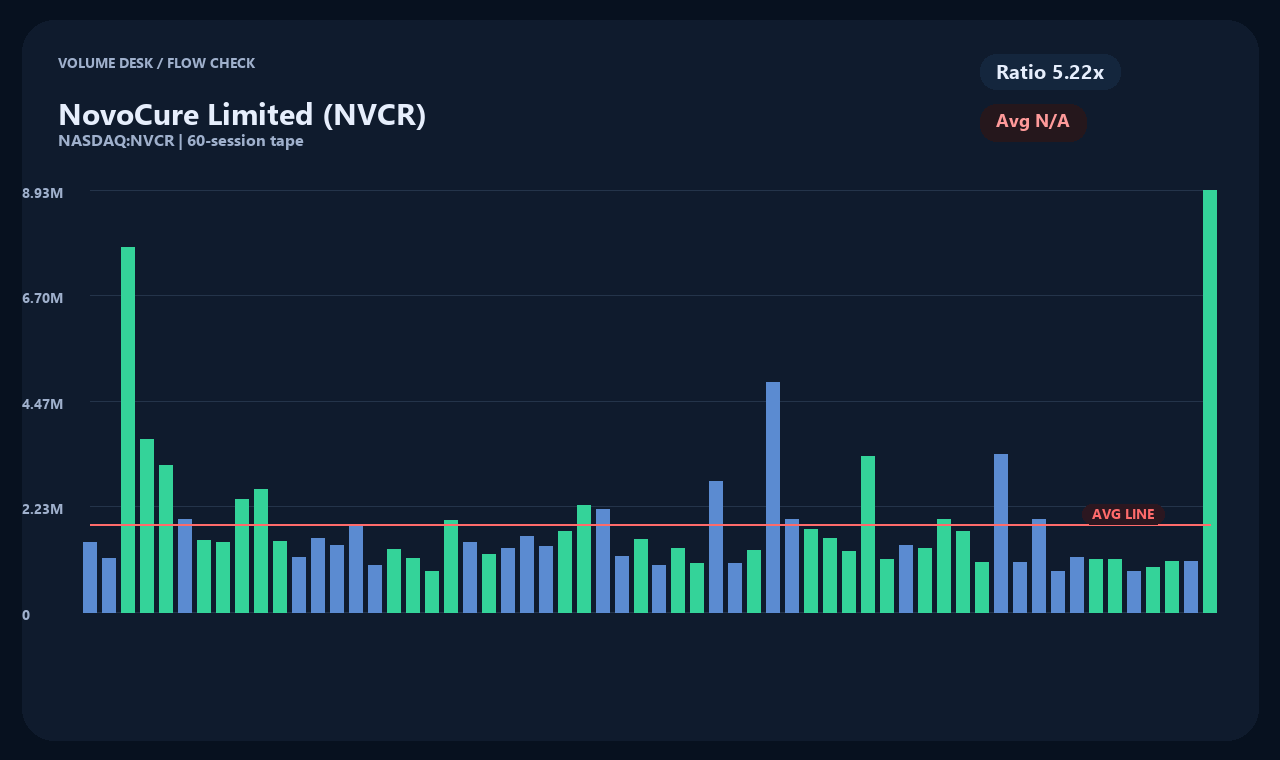This screenshot has height=760, width=1280.
Task: Select the tallest green bar at the far right
Action: tap(1210, 401)
